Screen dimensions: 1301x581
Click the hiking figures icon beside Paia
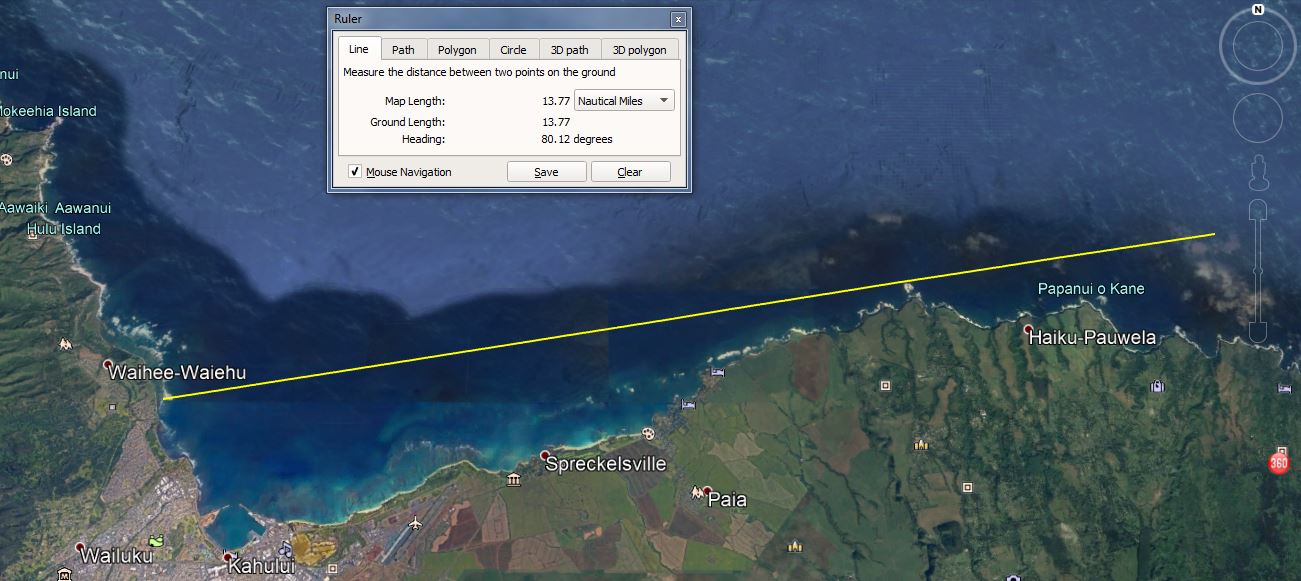697,492
